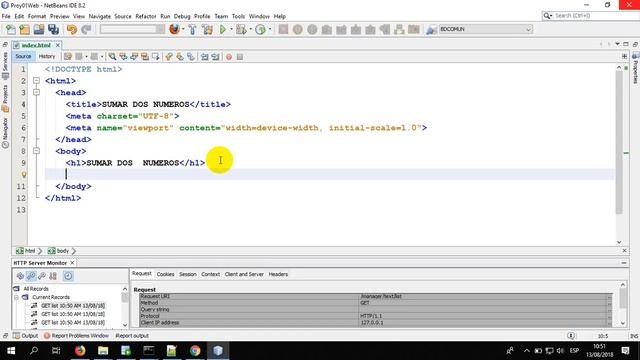Open the Debug Project dropdown arrow

tap(250, 29)
